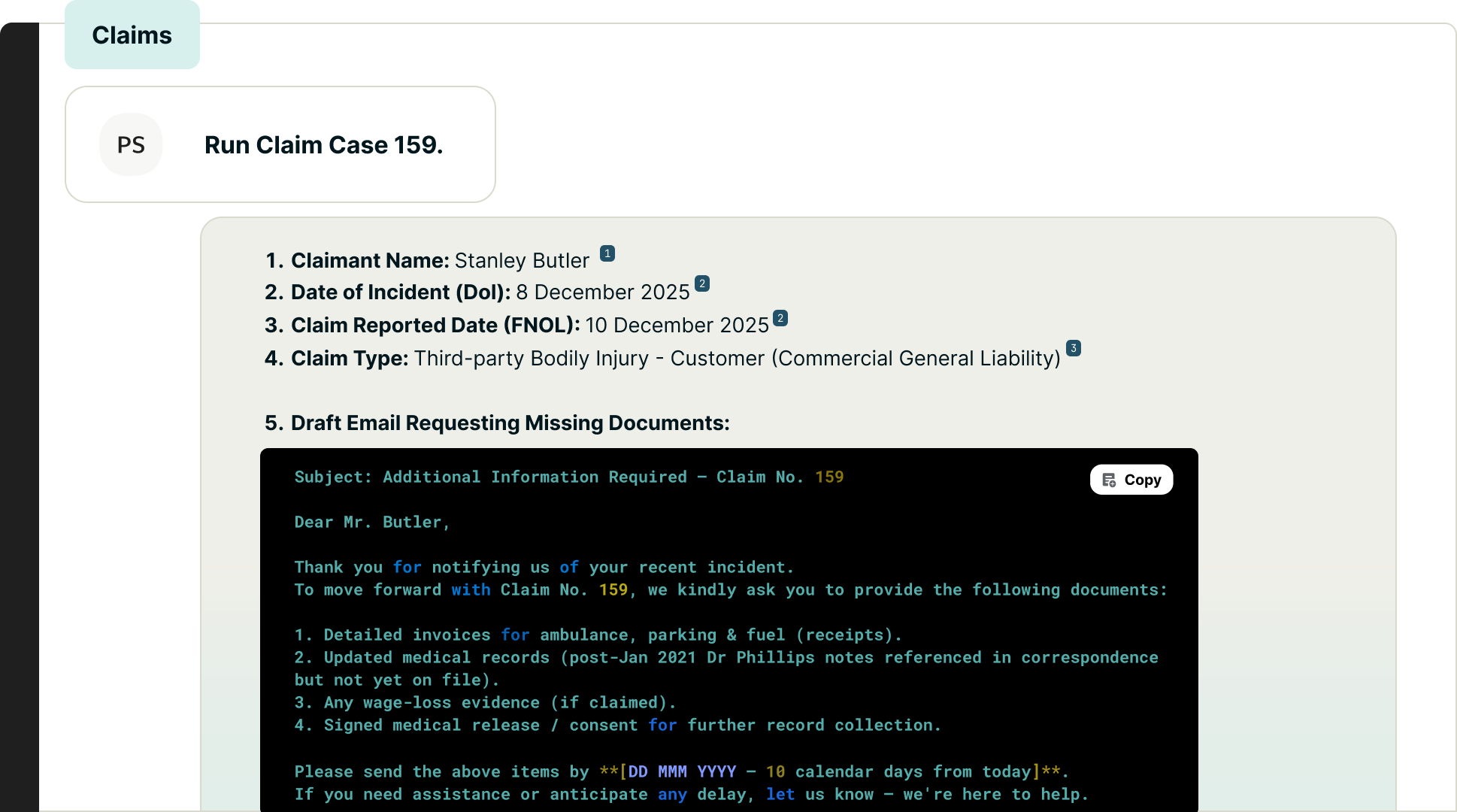Click the detailed invoices for ambulance line
Screen dimensions: 1457x812
598,635
